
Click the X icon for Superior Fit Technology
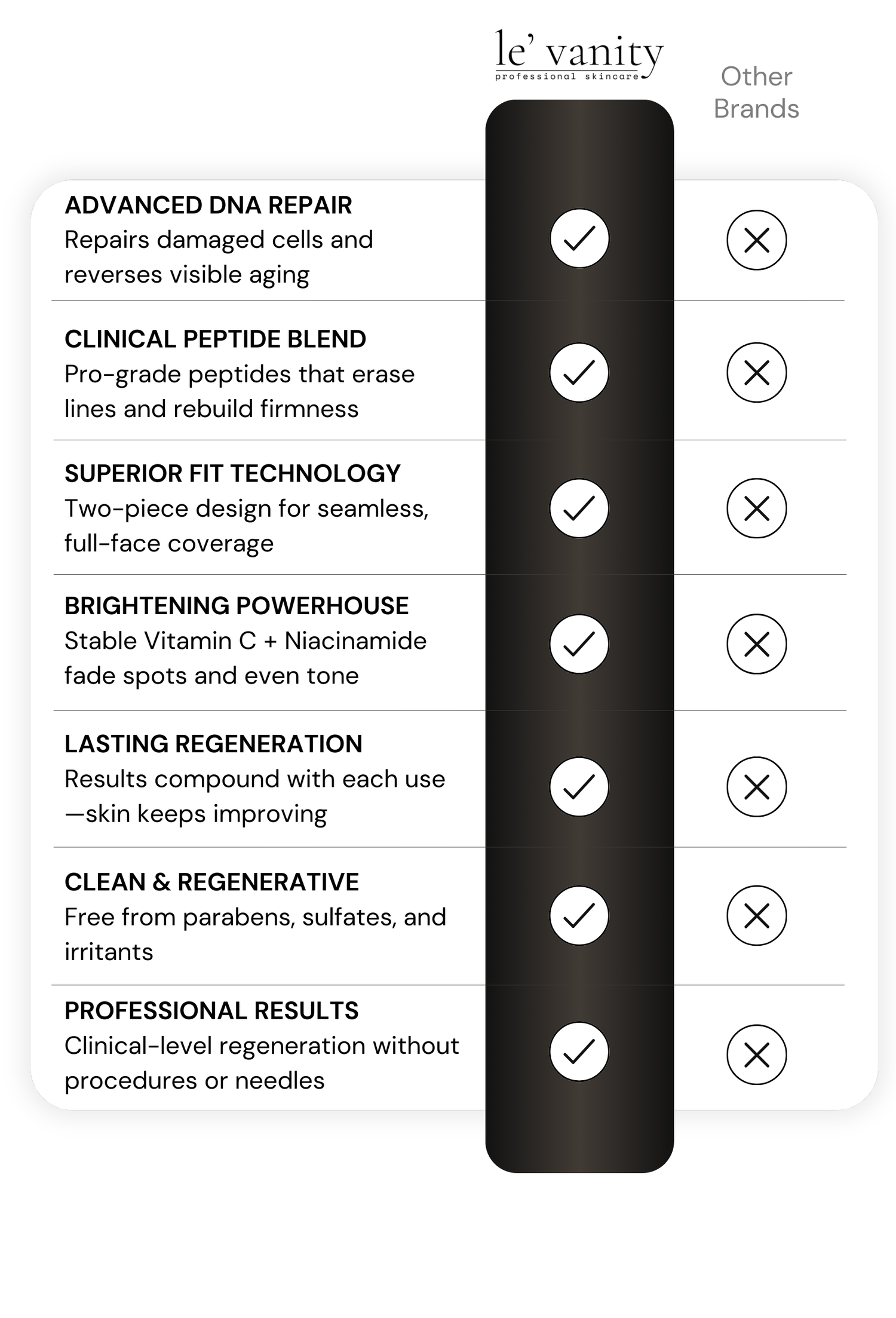point(756,508)
